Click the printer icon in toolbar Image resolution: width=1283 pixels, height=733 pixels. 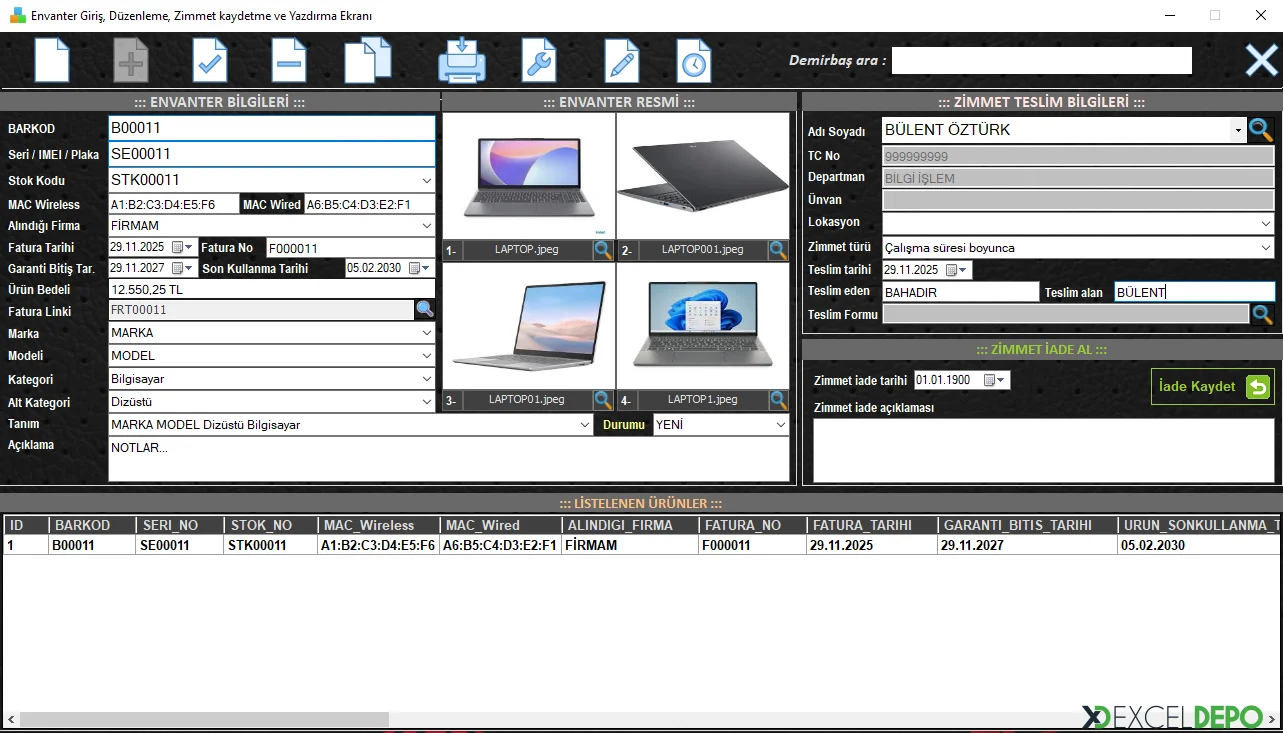click(x=462, y=60)
